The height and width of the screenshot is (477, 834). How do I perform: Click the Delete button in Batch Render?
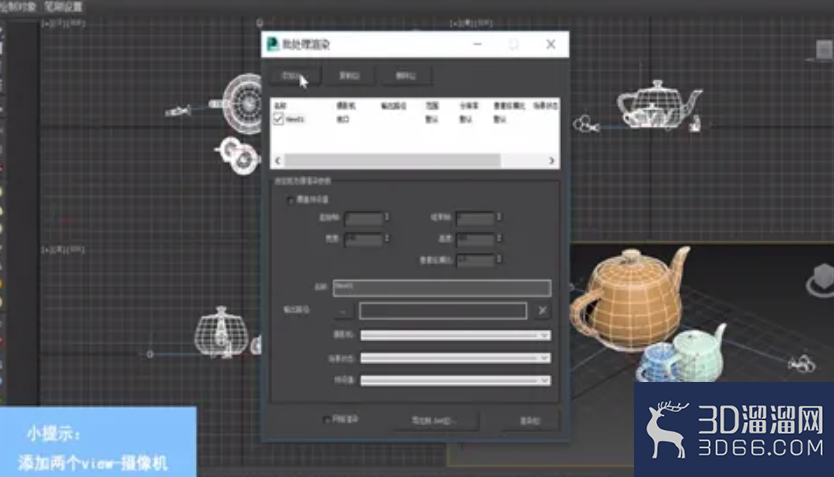(406, 76)
